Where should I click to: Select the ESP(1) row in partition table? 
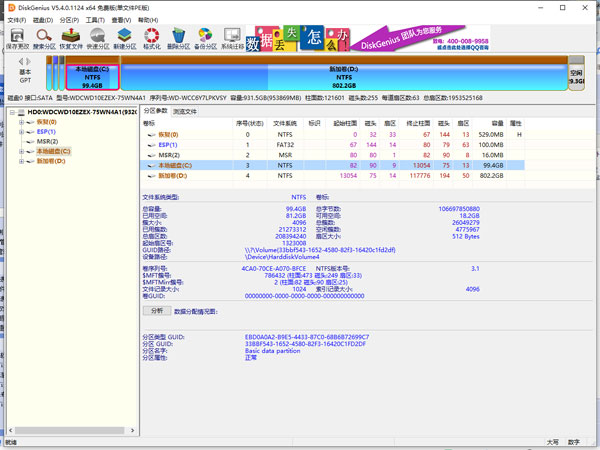click(170, 144)
